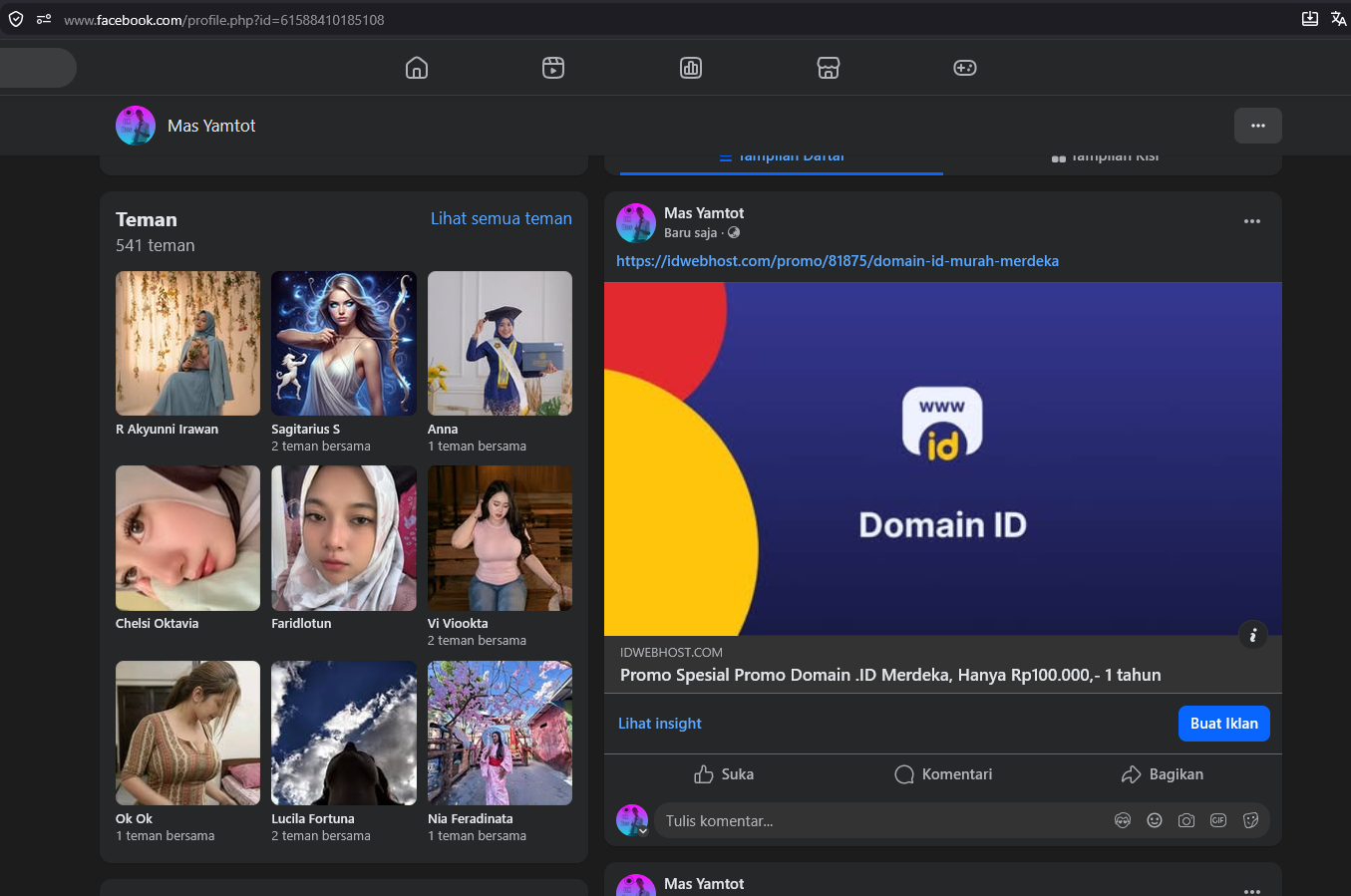The image size is (1351, 896).
Task: Click the Tulis komentar input field
Action: pos(882,820)
